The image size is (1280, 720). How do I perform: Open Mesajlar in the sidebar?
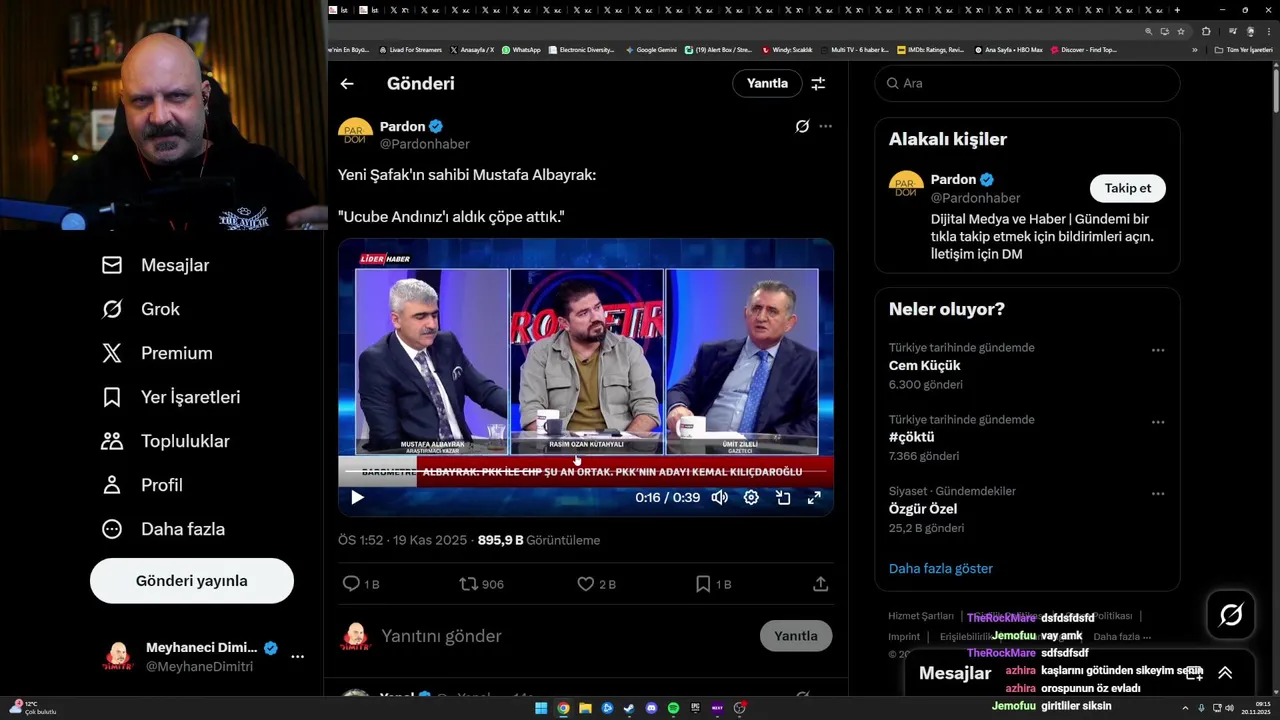tap(155, 265)
